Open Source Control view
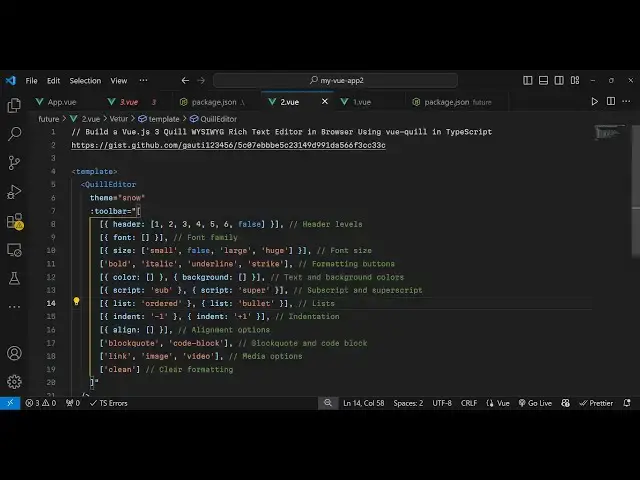This screenshot has height=480, width=640. tap(14, 163)
